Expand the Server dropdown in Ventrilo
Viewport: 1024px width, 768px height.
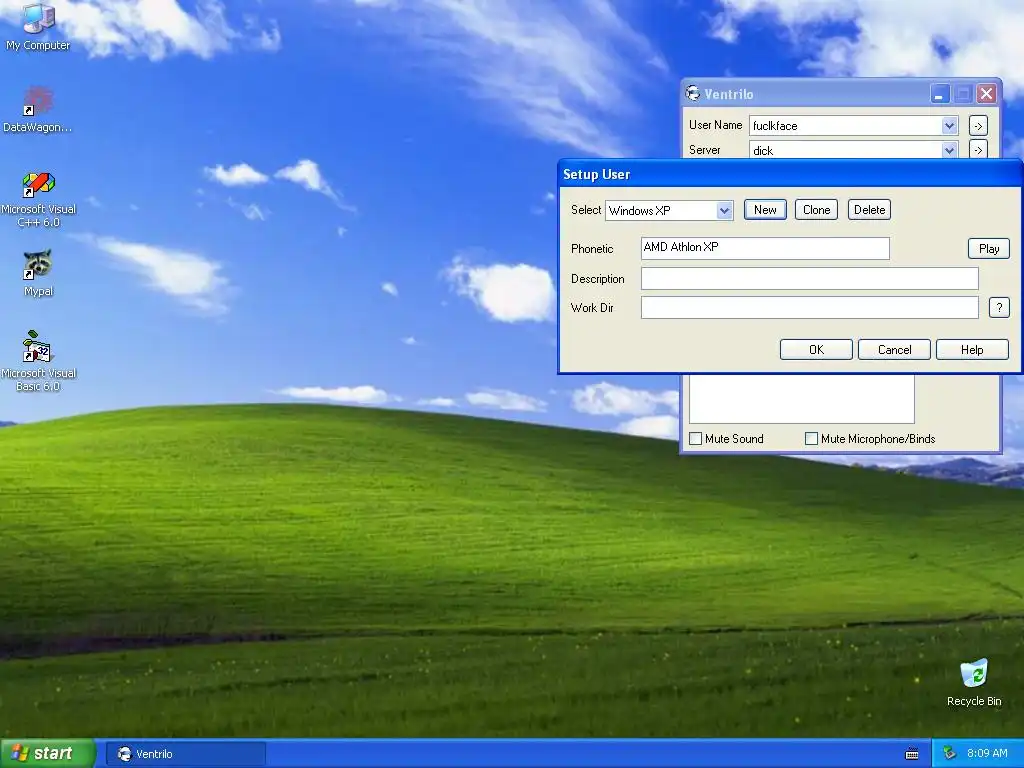point(949,150)
